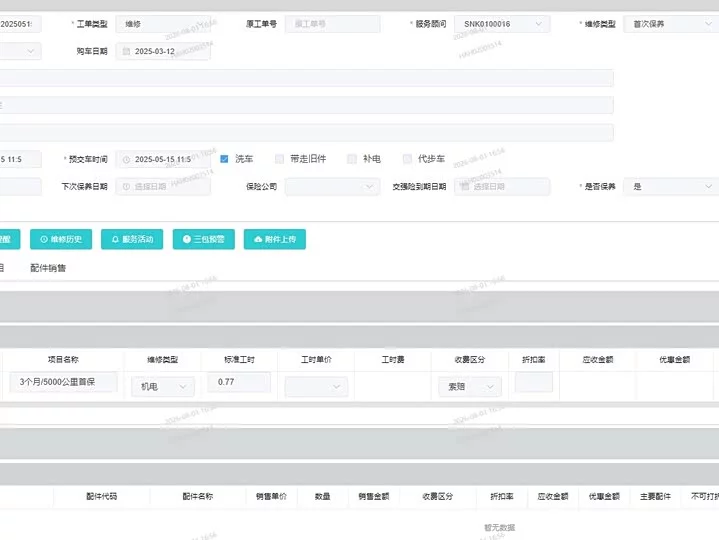
Task: Enable the 带走旧件 checkbox
Action: point(279,159)
